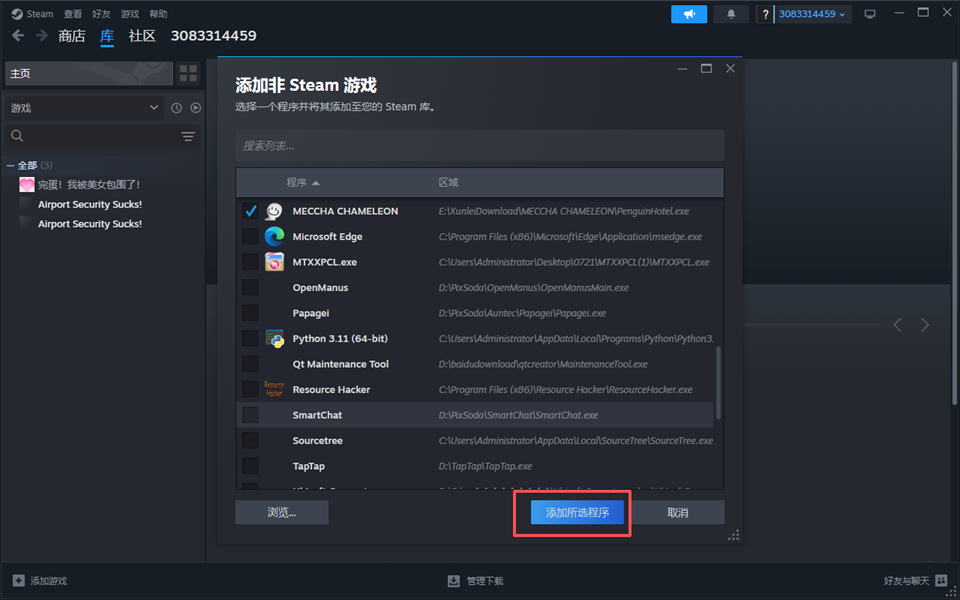The height and width of the screenshot is (600, 960).
Task: Click the library search magnifier icon
Action: point(17,136)
